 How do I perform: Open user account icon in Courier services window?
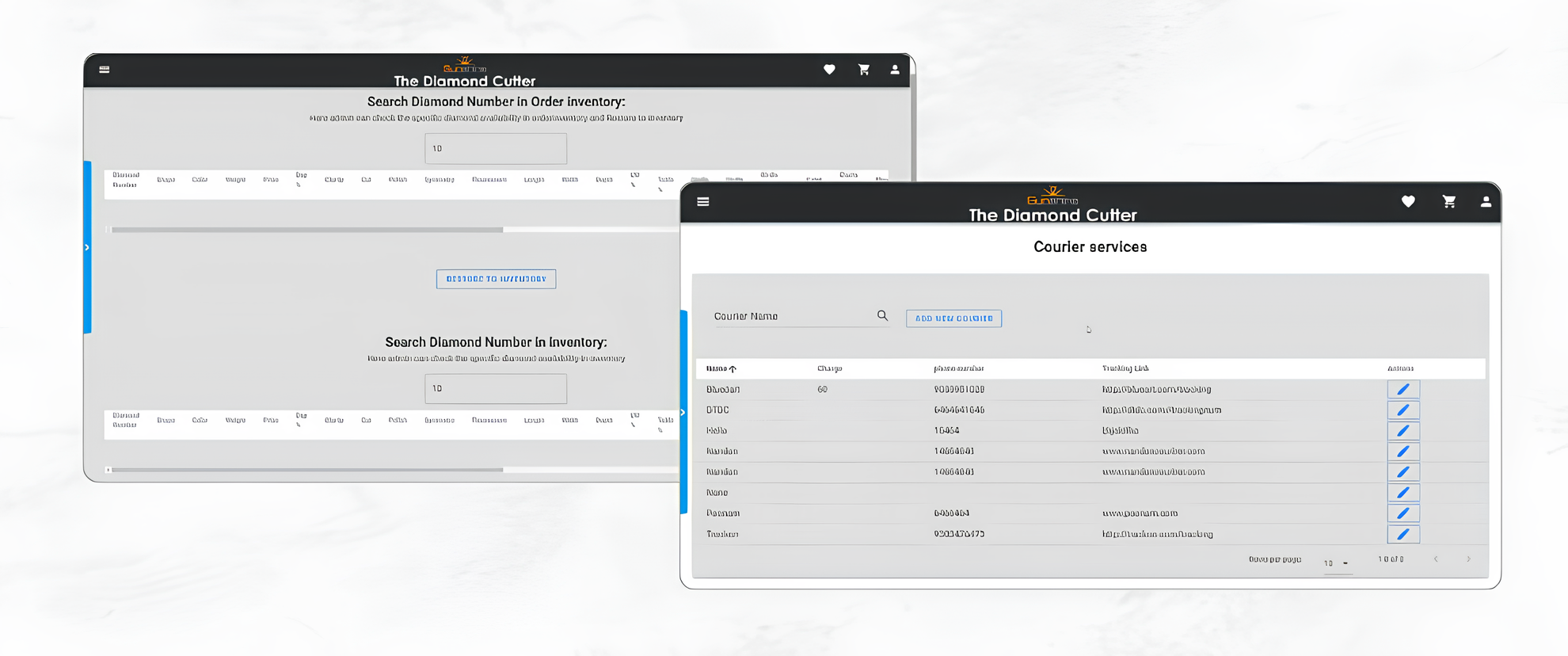(x=1486, y=202)
